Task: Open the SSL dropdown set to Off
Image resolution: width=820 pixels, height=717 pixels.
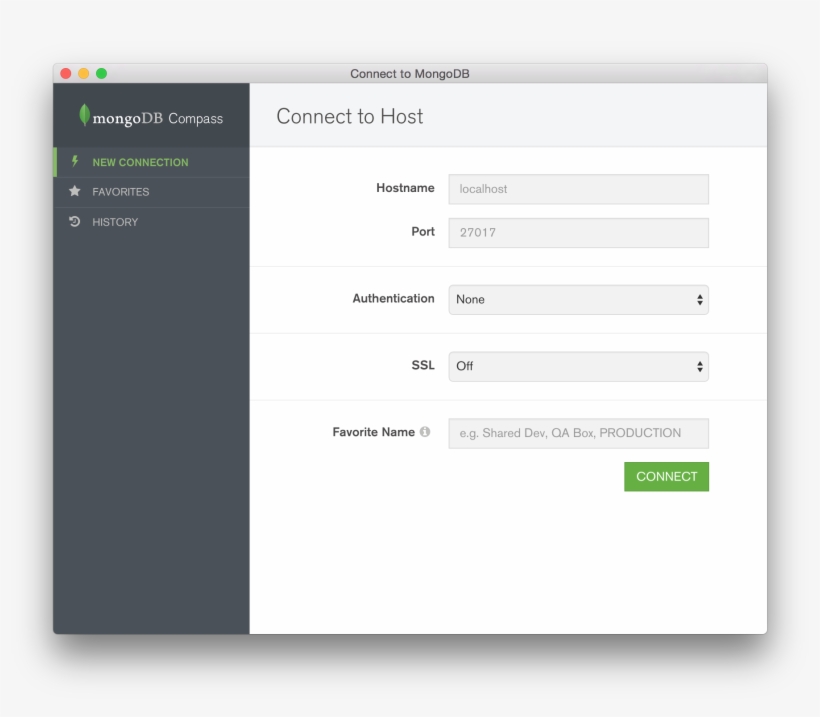Action: pos(578,367)
